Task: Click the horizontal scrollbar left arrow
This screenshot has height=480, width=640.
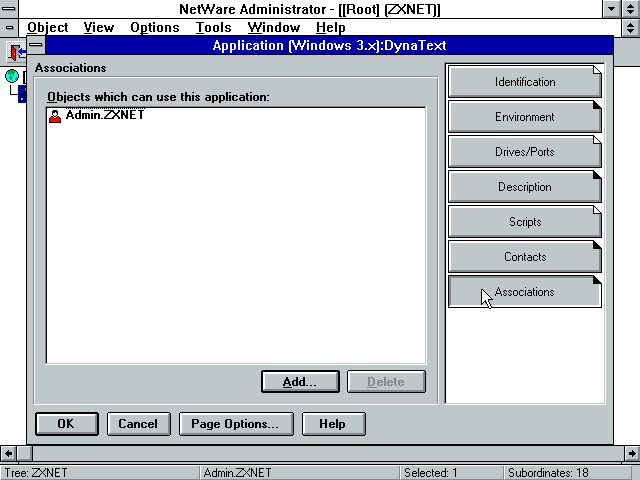Action: click(x=8, y=453)
